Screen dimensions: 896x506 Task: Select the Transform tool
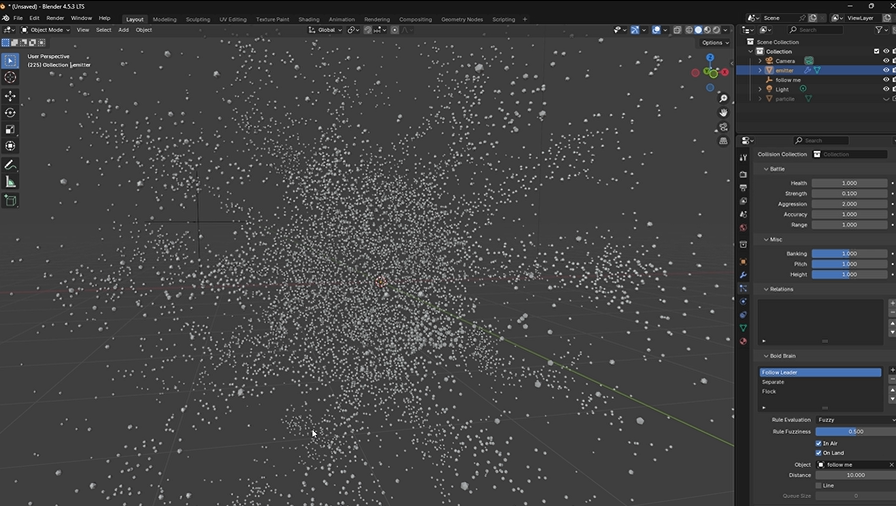(x=10, y=146)
